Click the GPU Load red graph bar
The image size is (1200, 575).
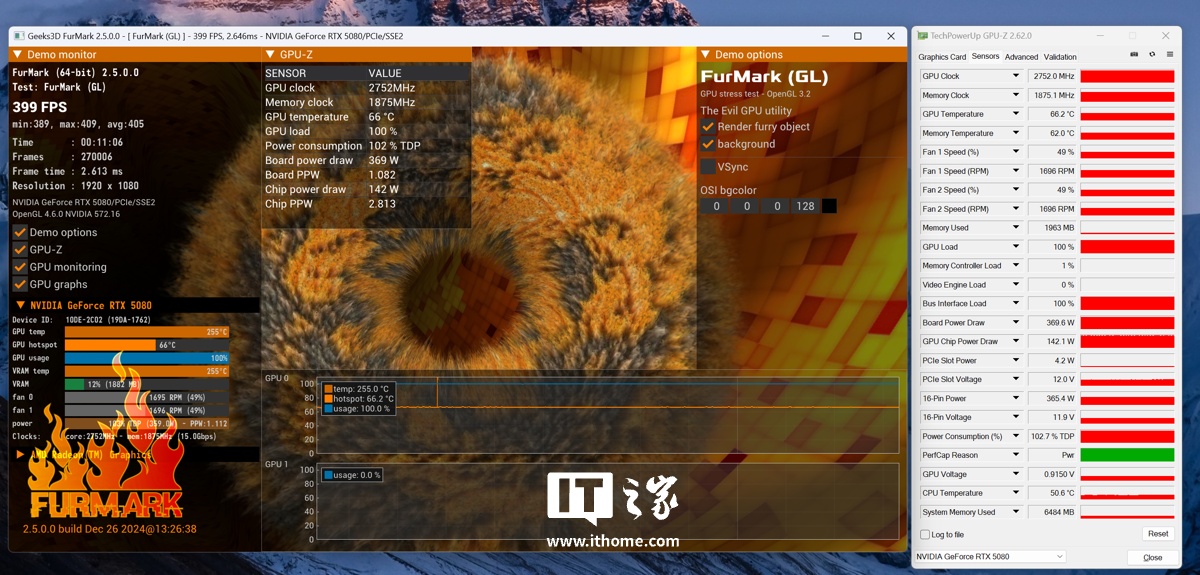(1127, 247)
